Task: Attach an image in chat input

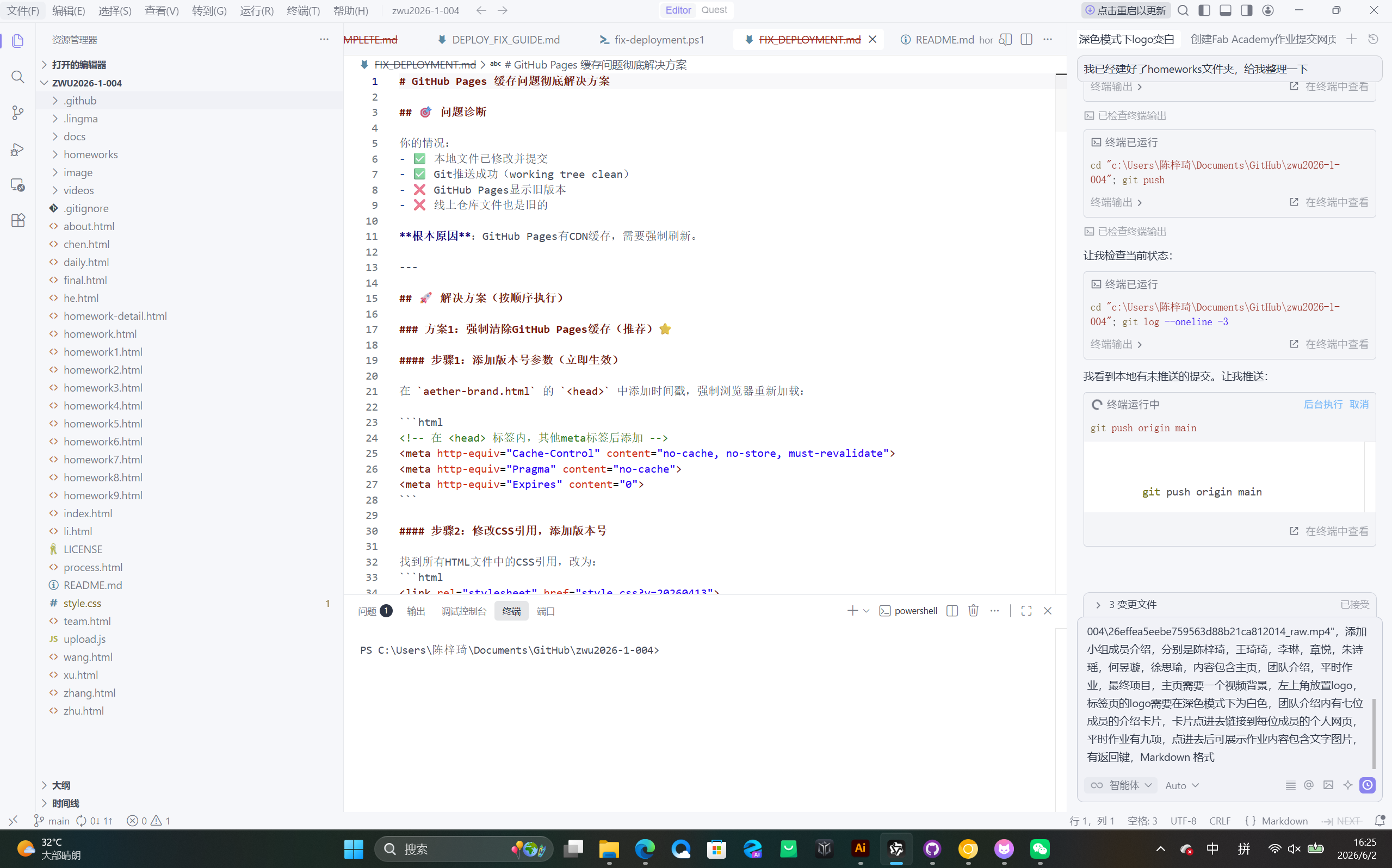Action: pos(1328,785)
